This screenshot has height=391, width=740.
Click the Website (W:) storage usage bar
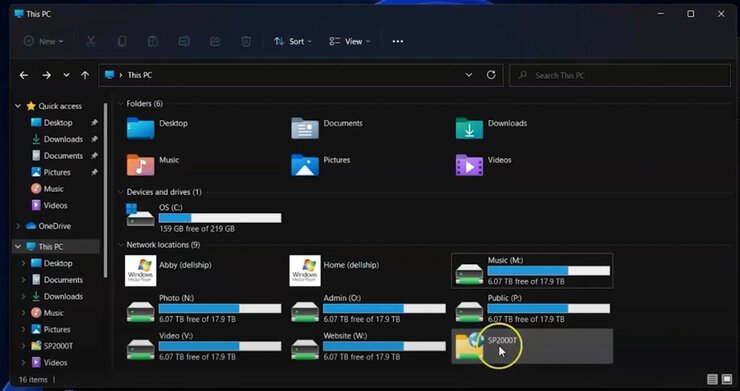coord(384,346)
